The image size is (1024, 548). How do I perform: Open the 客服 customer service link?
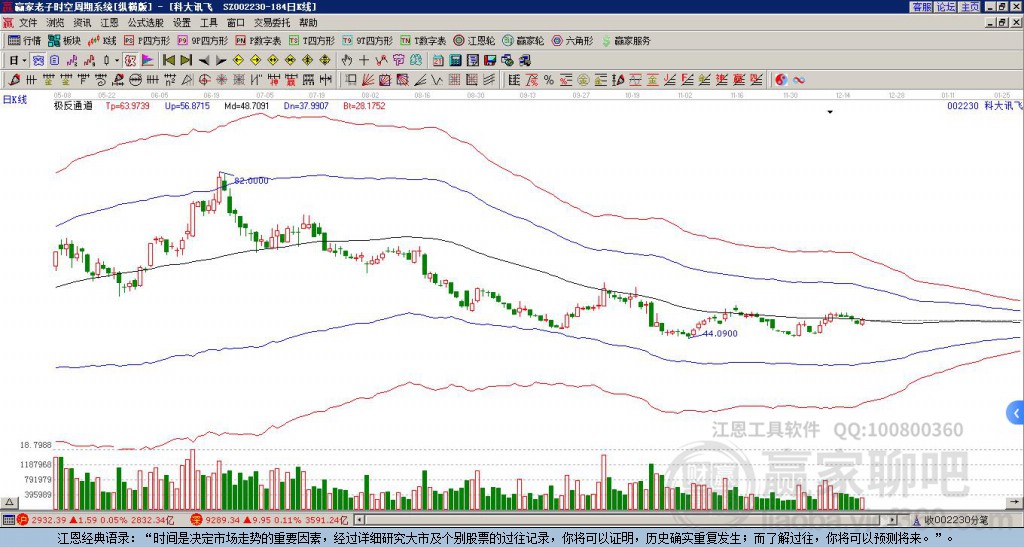pyautogui.click(x=922, y=7)
